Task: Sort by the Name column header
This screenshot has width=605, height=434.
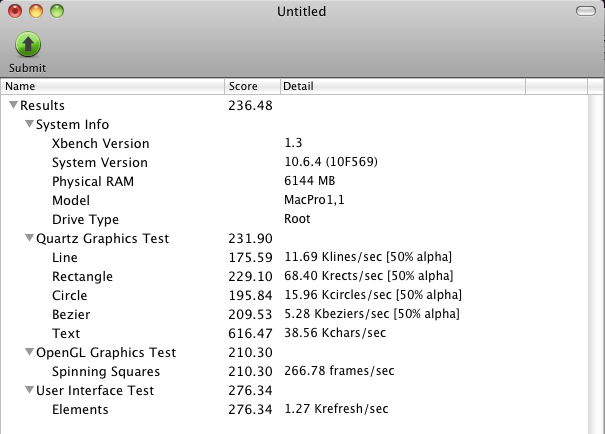Action: click(113, 86)
